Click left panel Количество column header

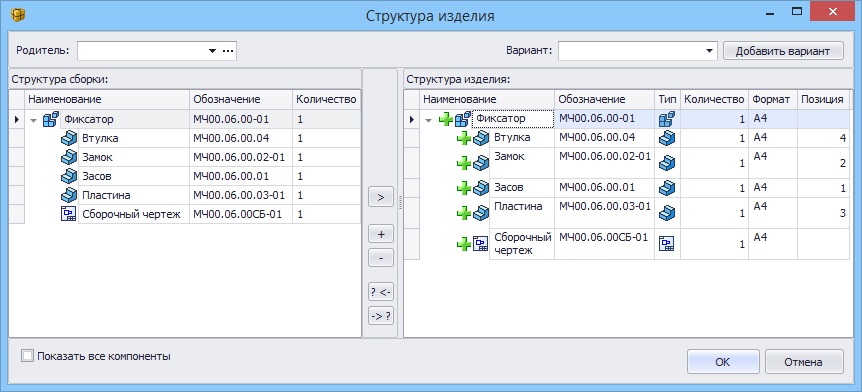pyautogui.click(x=327, y=100)
